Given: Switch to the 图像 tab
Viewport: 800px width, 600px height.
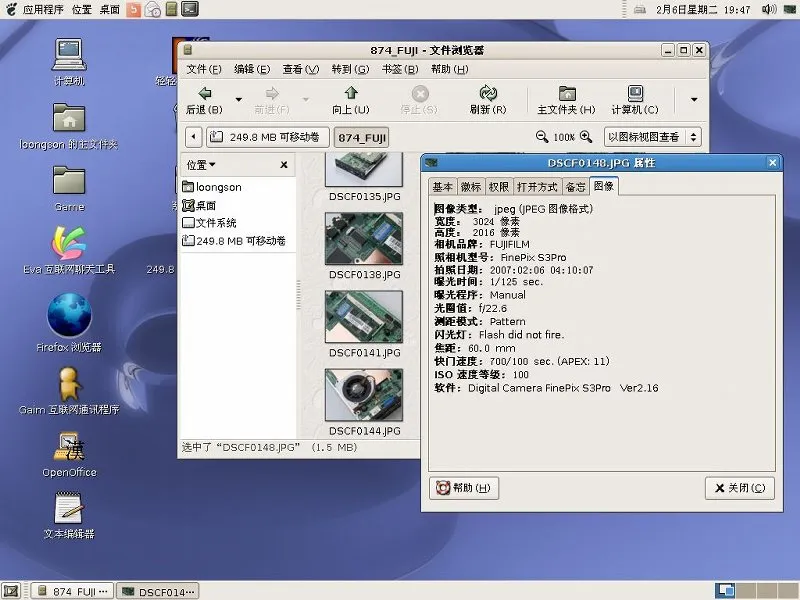Looking at the screenshot, I should coord(604,186).
